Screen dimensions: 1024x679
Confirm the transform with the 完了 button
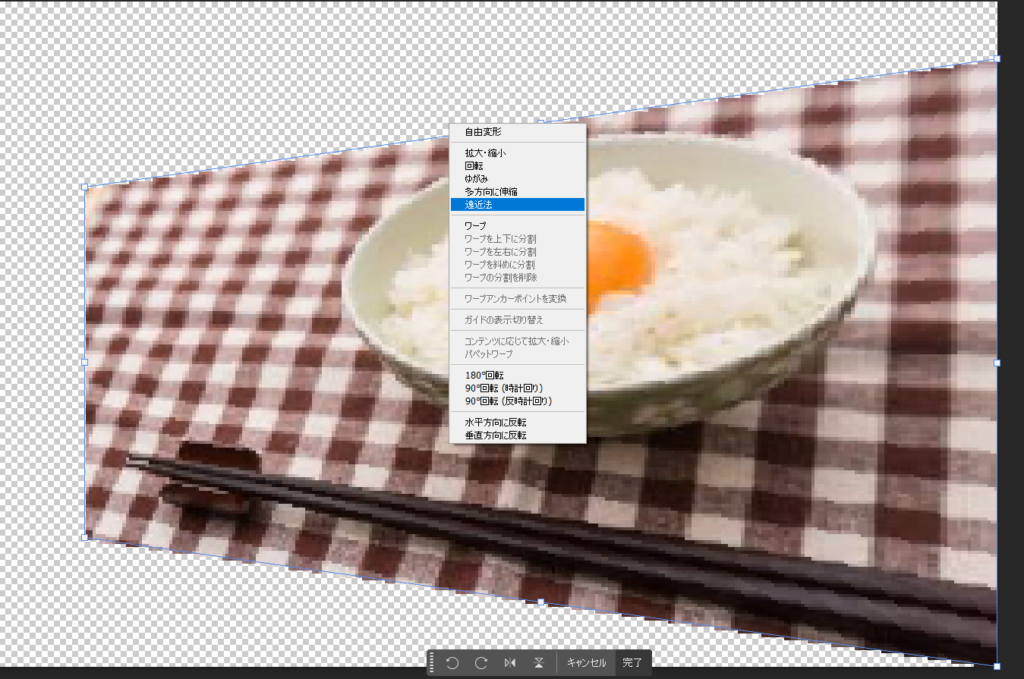tap(632, 662)
